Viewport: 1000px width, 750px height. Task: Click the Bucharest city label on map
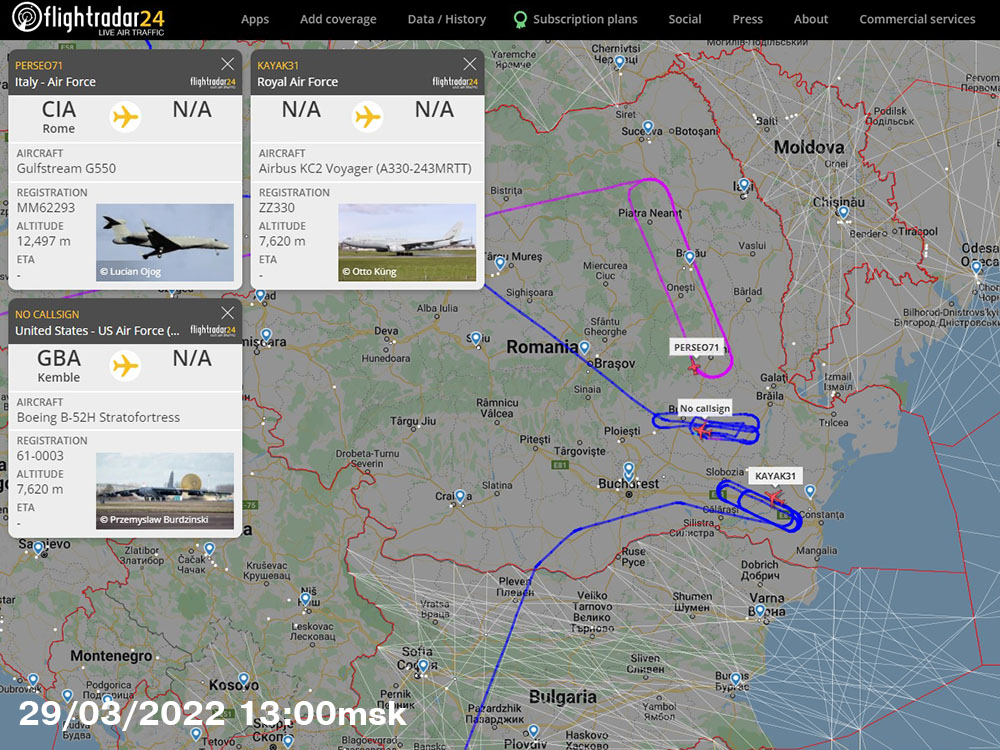(x=628, y=484)
